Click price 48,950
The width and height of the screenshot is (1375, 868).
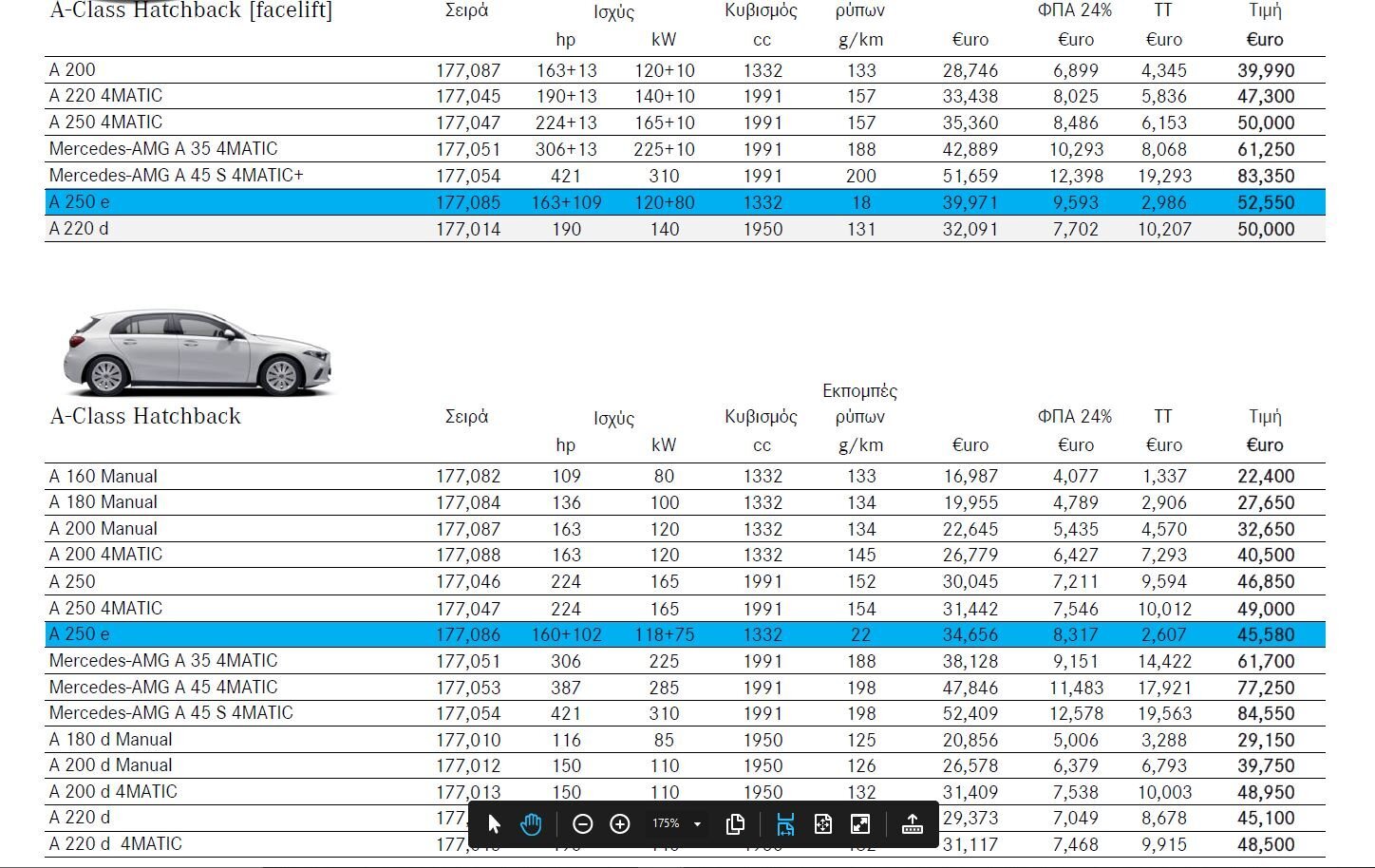(x=1266, y=792)
